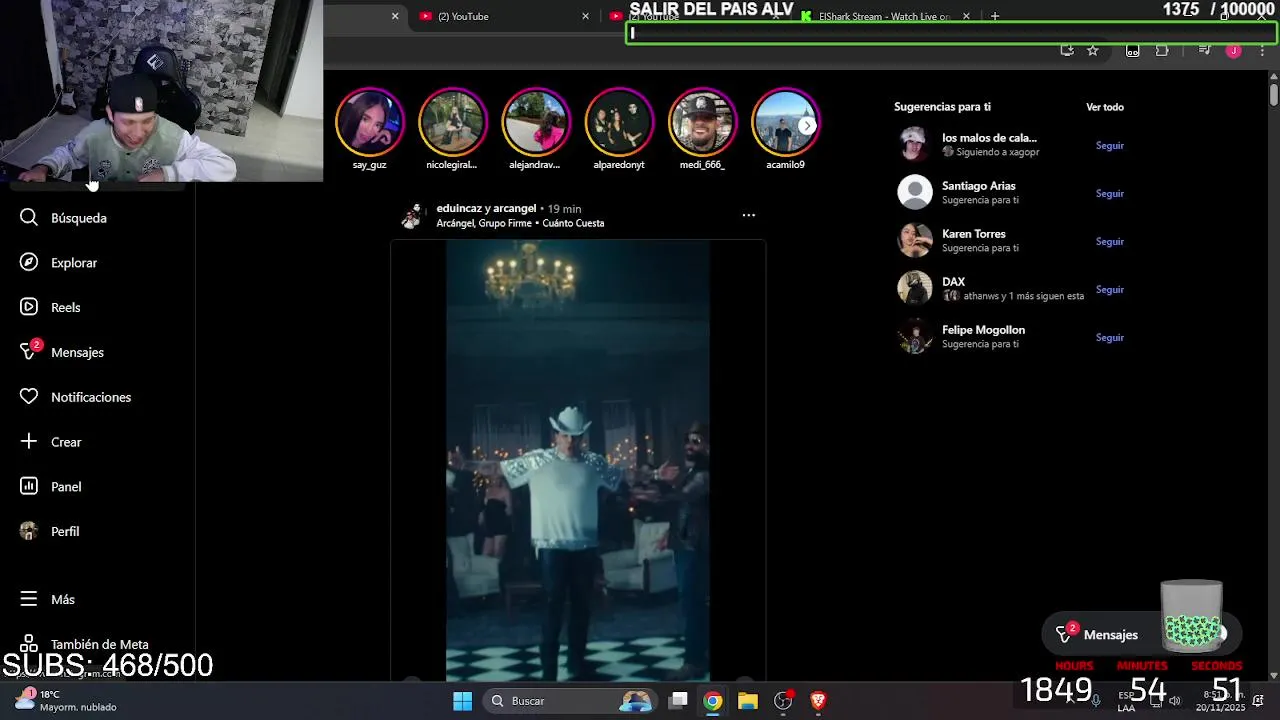This screenshot has height=720, width=1280.
Task: Open También de Meta menu
Action: click(84, 644)
